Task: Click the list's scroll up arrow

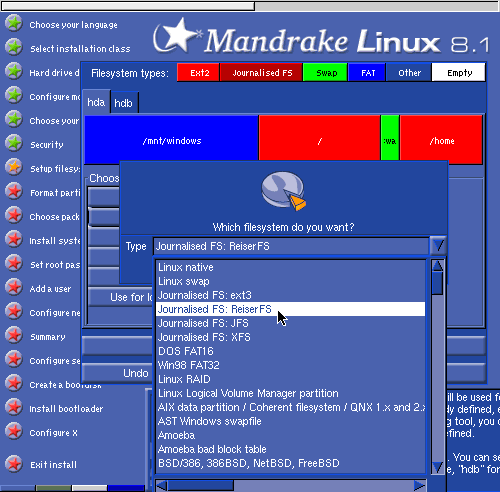Action: pos(437,265)
